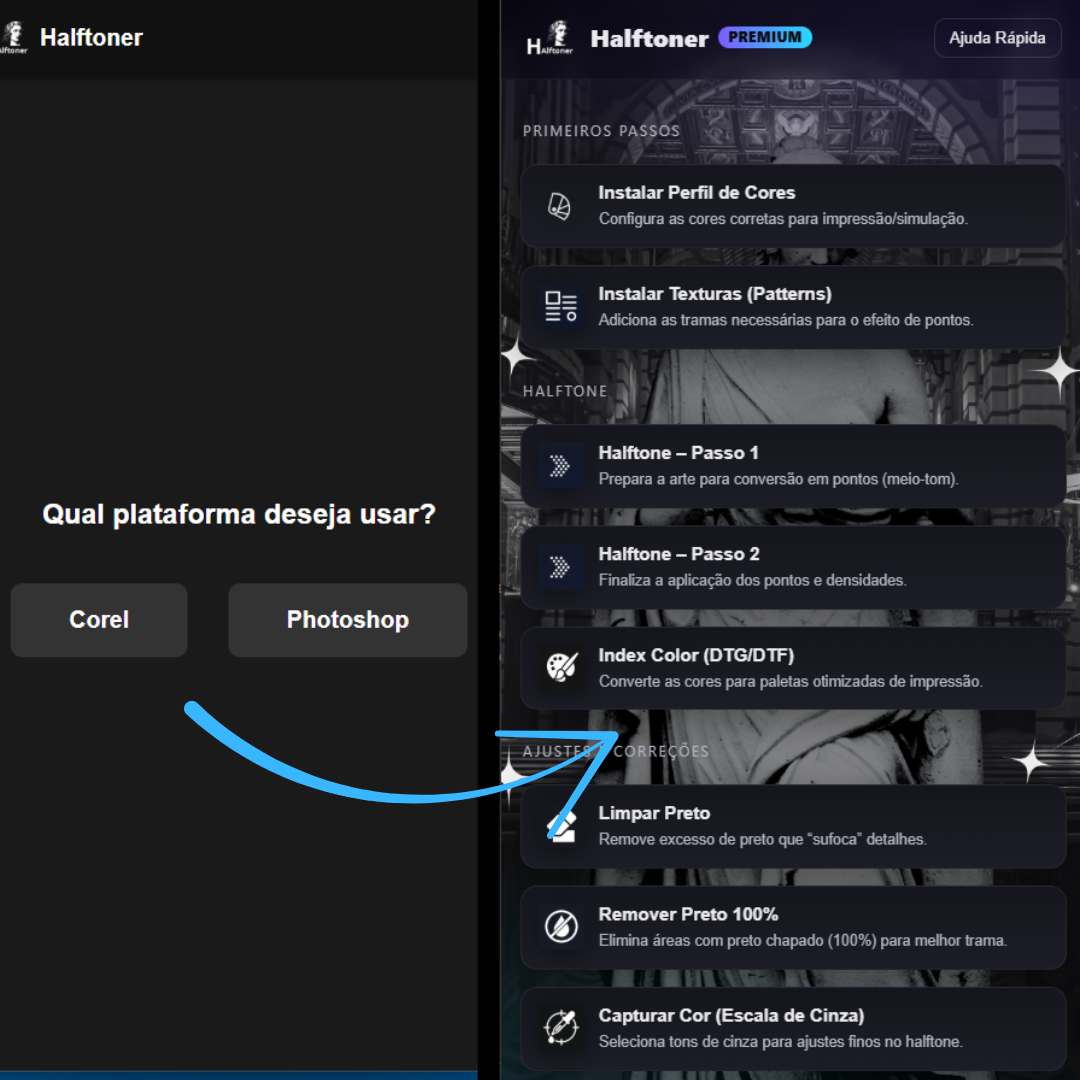
Task: Click the Halftone Passo 2 arrow icon
Action: point(560,567)
